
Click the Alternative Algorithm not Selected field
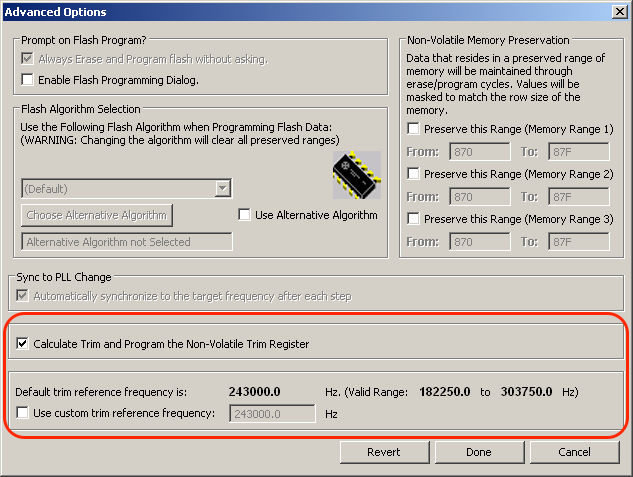click(x=127, y=242)
